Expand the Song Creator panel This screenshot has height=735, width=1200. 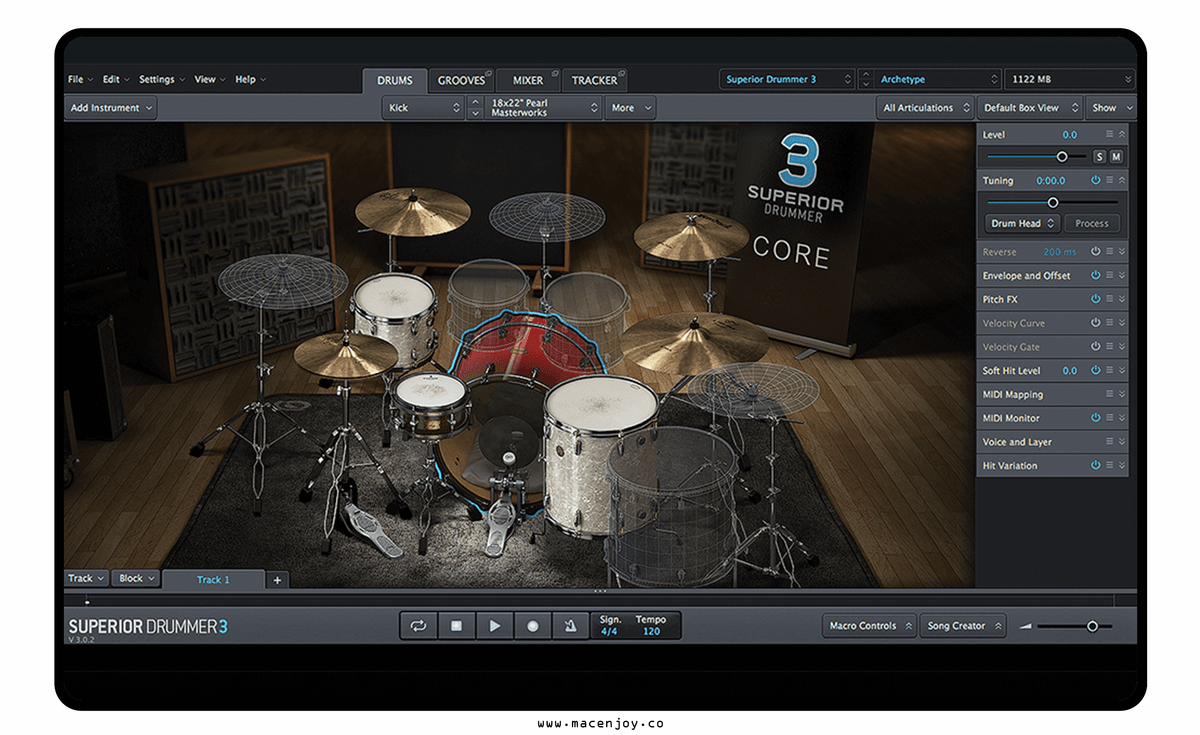[x=963, y=626]
